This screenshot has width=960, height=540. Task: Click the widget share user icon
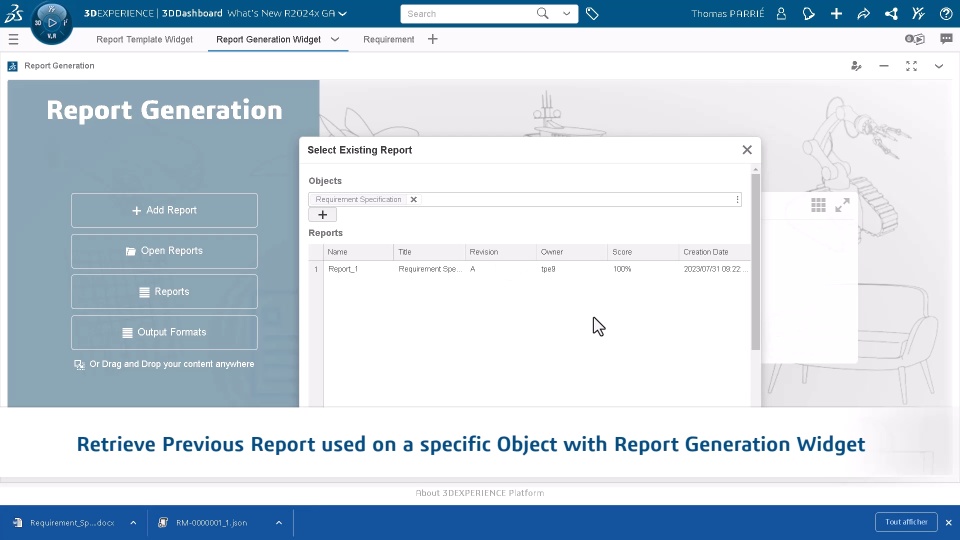[857, 66]
